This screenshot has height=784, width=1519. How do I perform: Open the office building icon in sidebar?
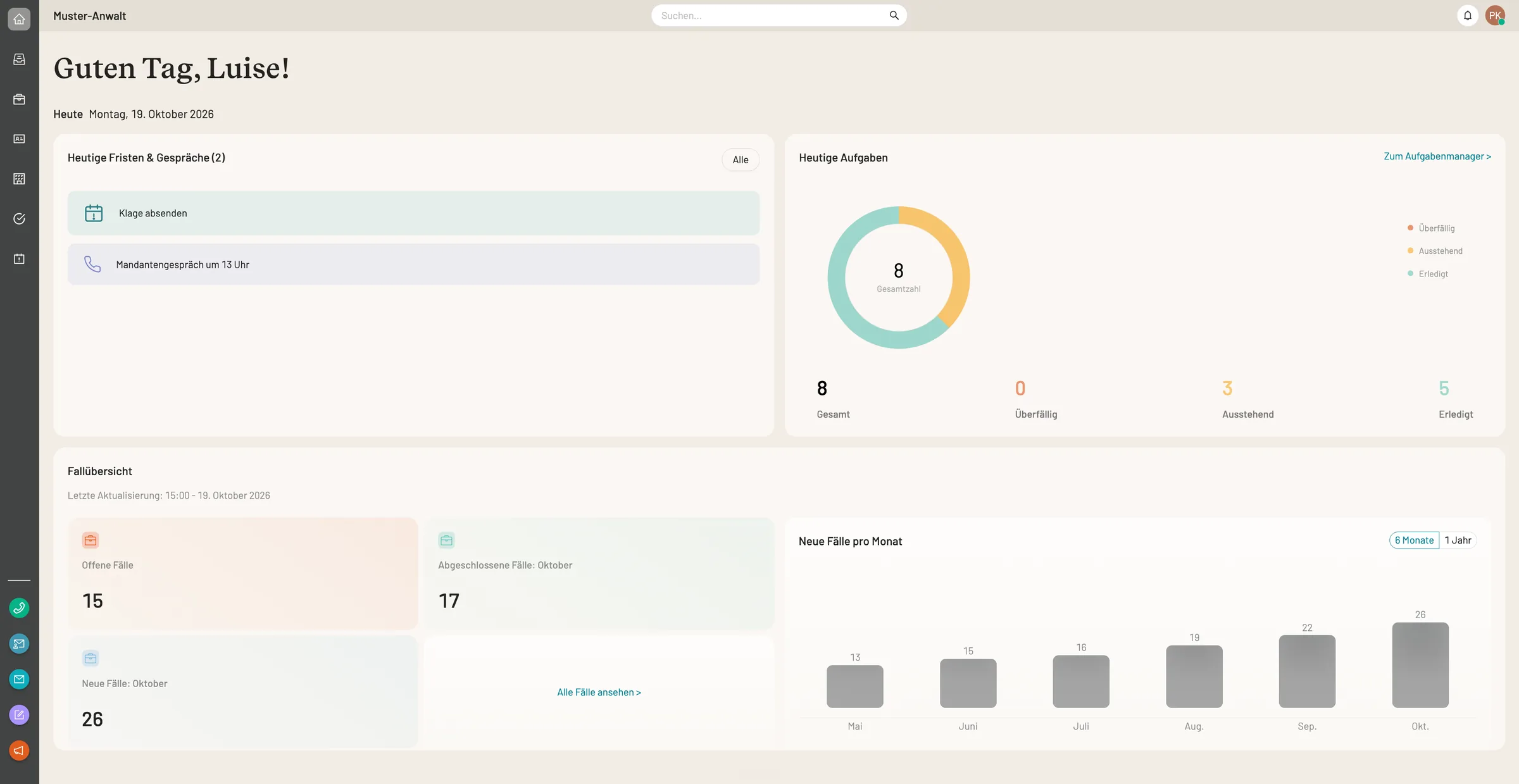coord(19,178)
